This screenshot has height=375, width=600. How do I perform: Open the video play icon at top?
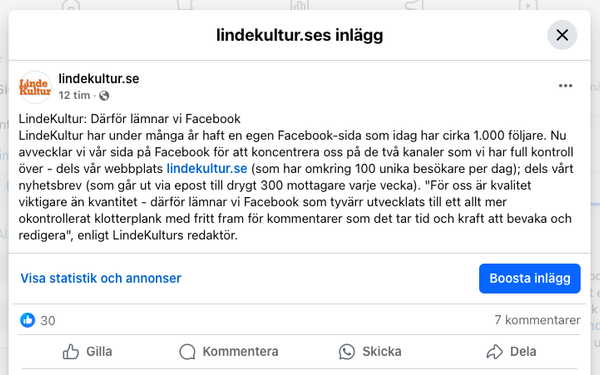[528, 5]
